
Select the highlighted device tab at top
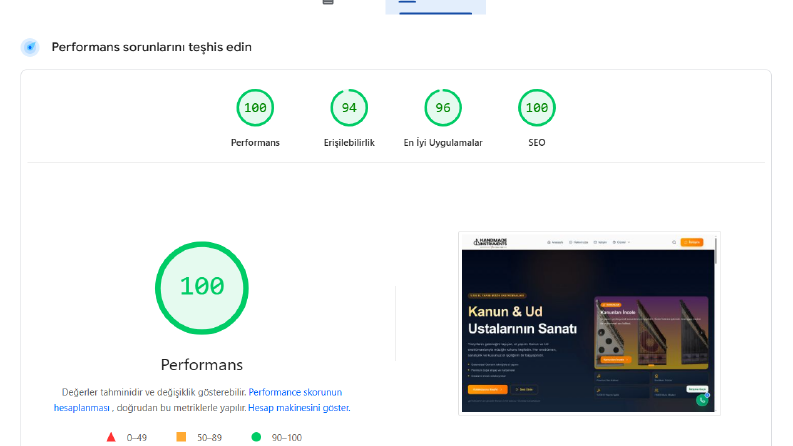click(x=435, y=7)
